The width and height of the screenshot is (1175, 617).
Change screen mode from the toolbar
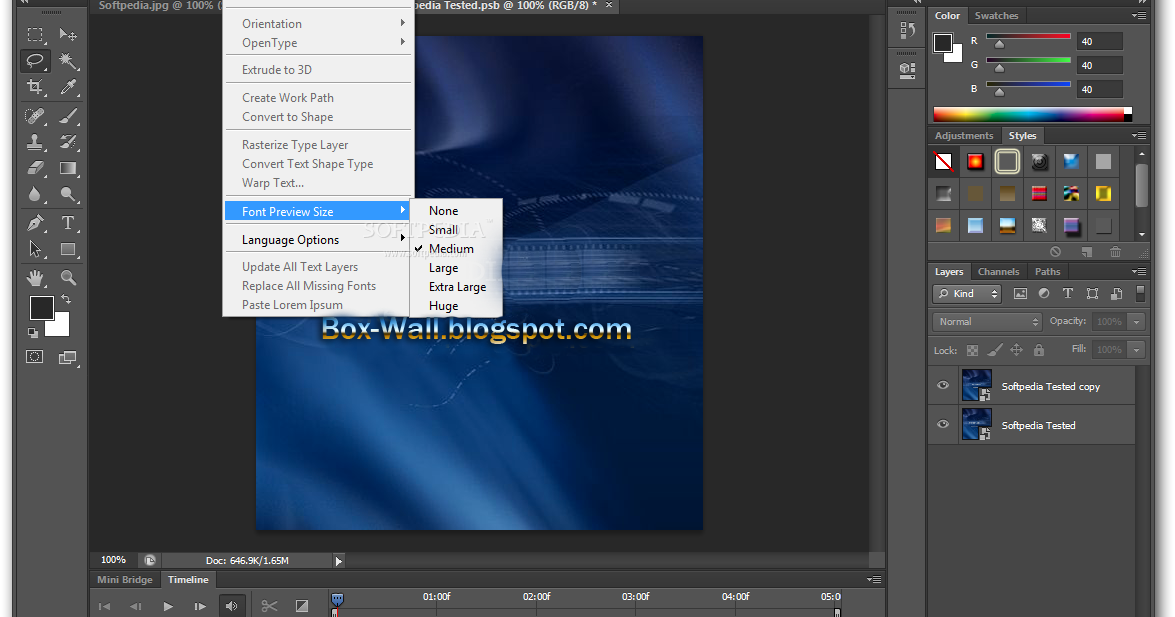point(68,358)
